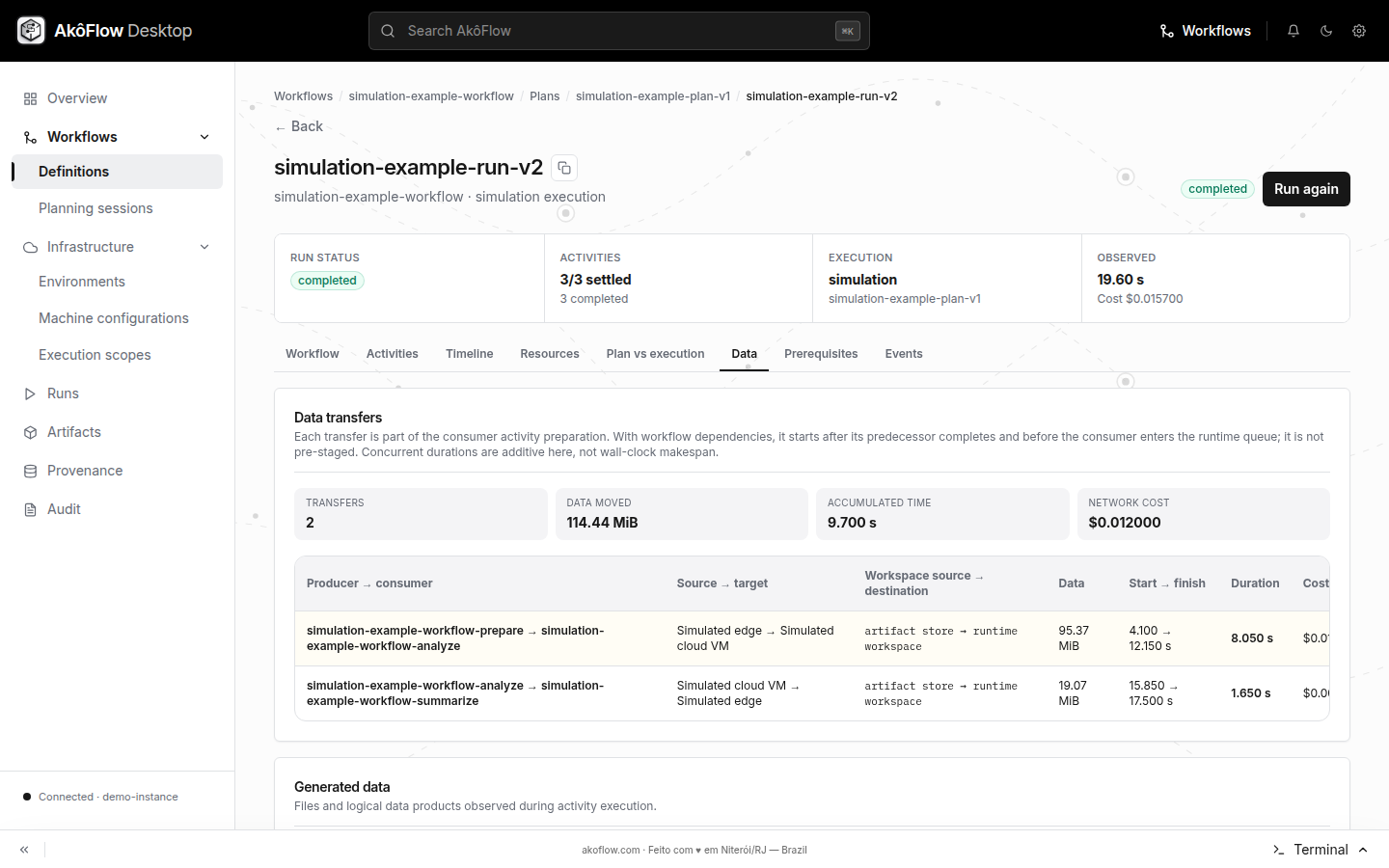Click the Duration column header
Screen dimensions: 1389x868
point(1255,583)
